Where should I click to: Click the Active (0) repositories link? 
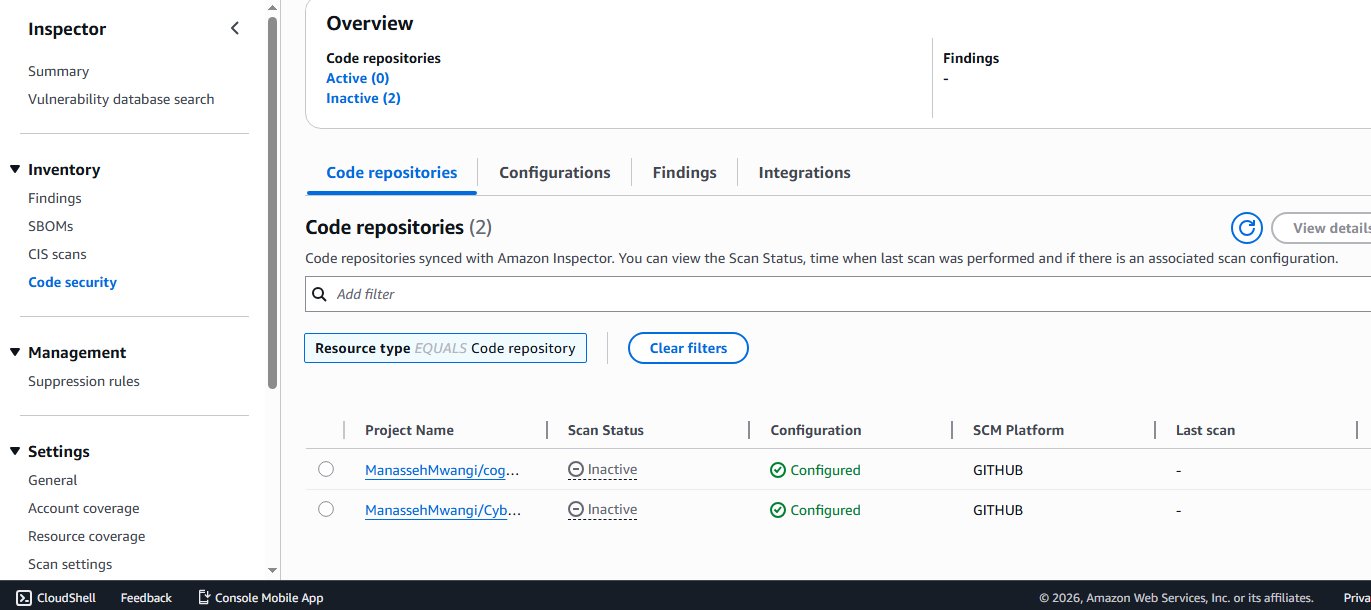click(358, 78)
